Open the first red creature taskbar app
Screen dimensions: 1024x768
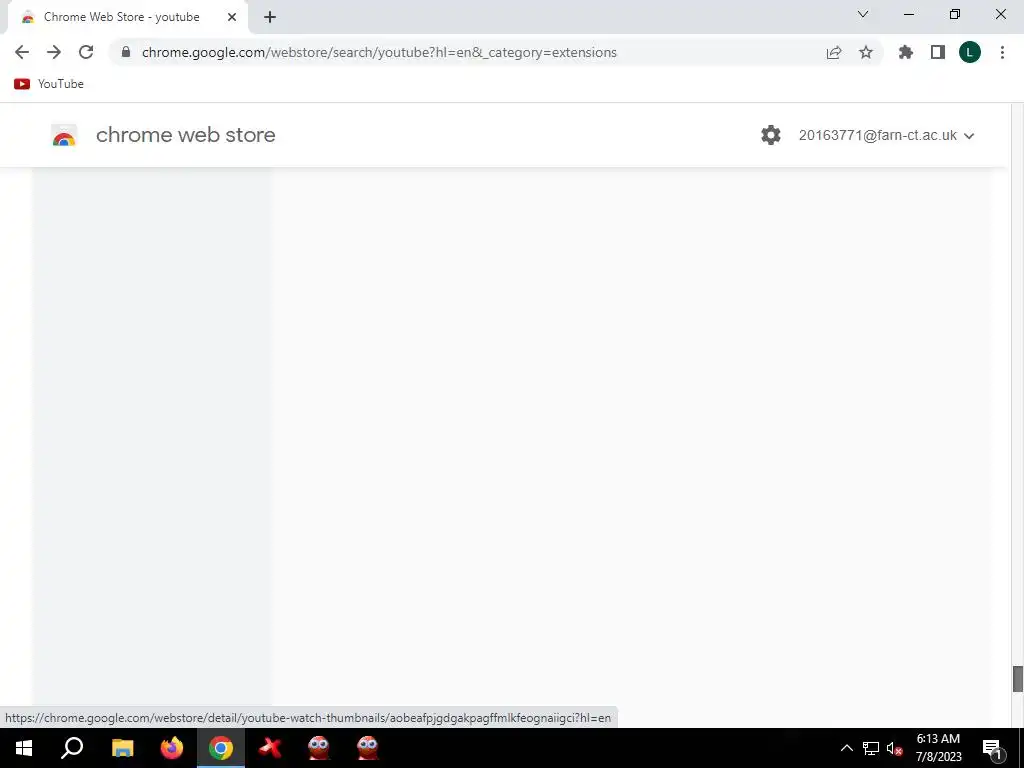click(x=319, y=748)
